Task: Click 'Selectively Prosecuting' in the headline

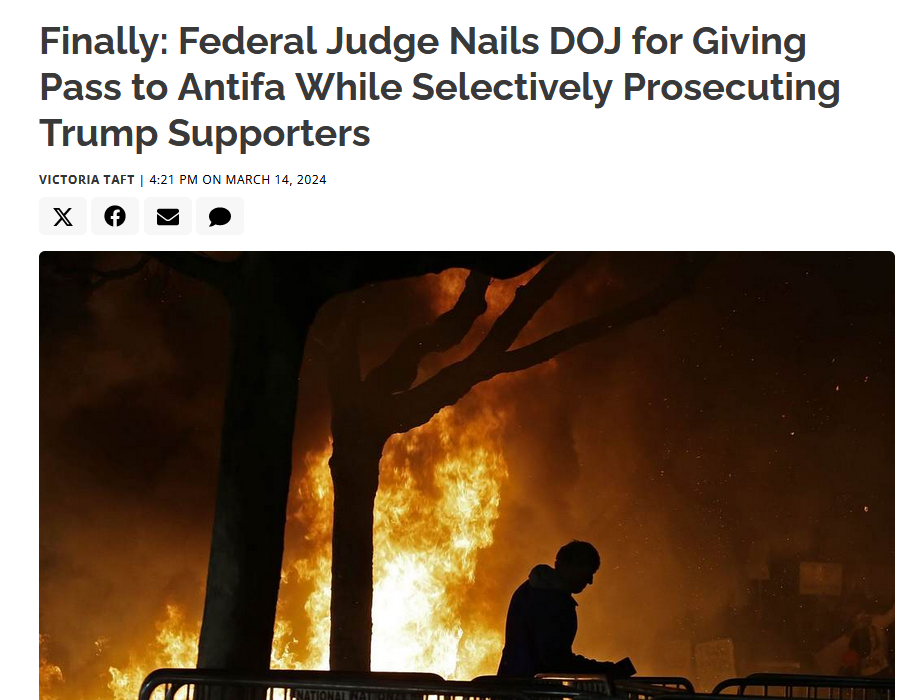Action: click(x=626, y=88)
